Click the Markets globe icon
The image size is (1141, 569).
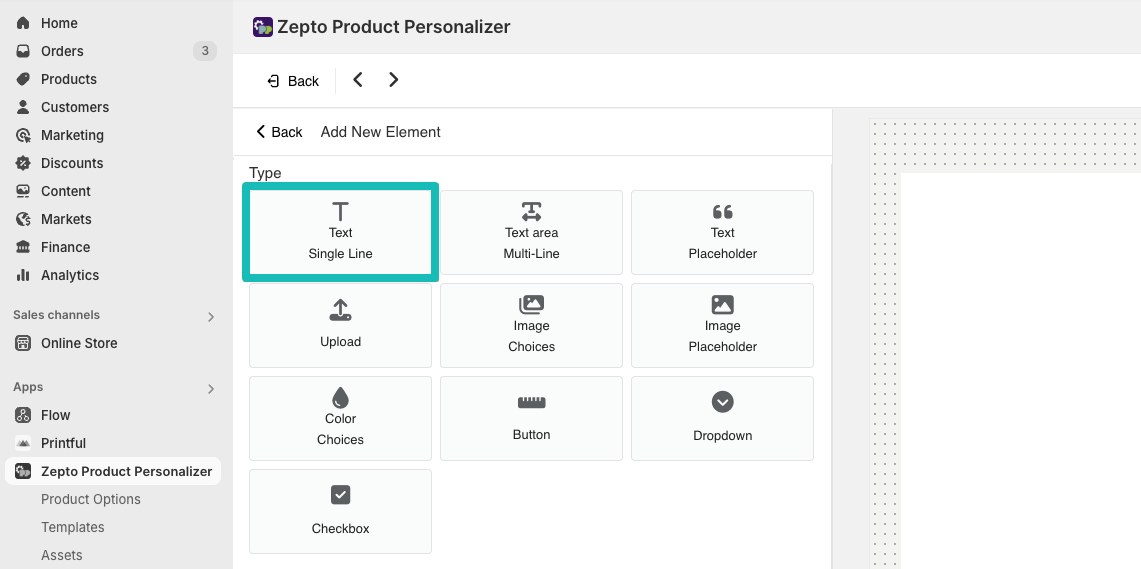pyautogui.click(x=23, y=219)
